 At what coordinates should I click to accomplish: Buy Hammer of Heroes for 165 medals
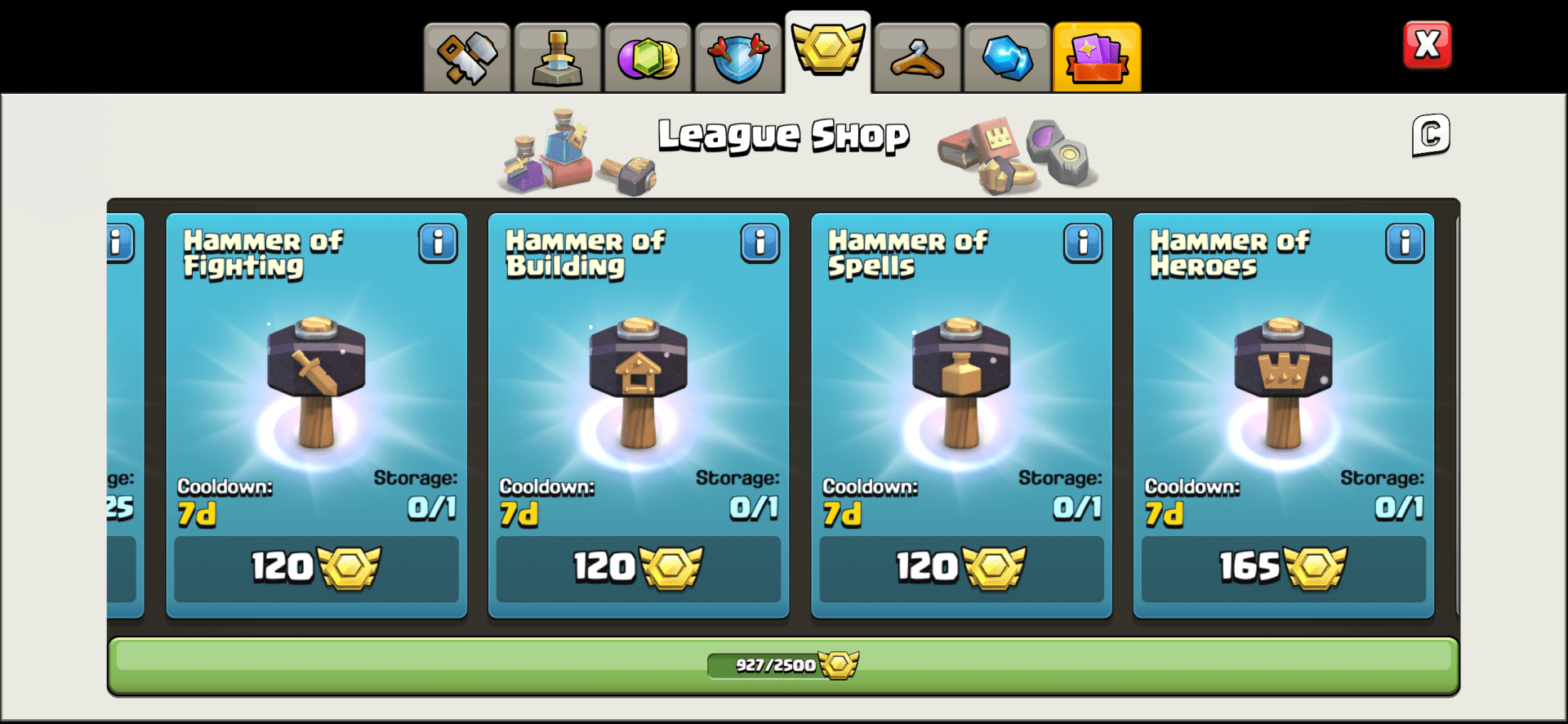(x=1283, y=569)
